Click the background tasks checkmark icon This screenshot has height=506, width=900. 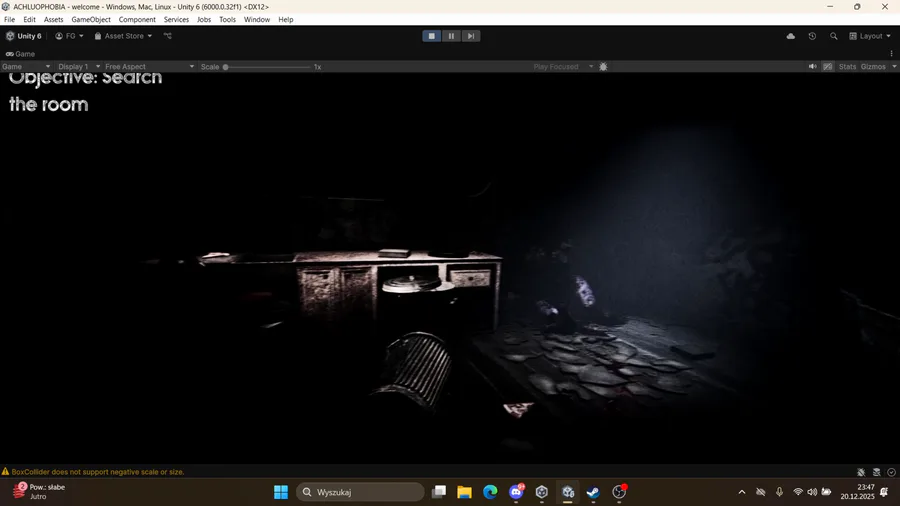[891, 472]
